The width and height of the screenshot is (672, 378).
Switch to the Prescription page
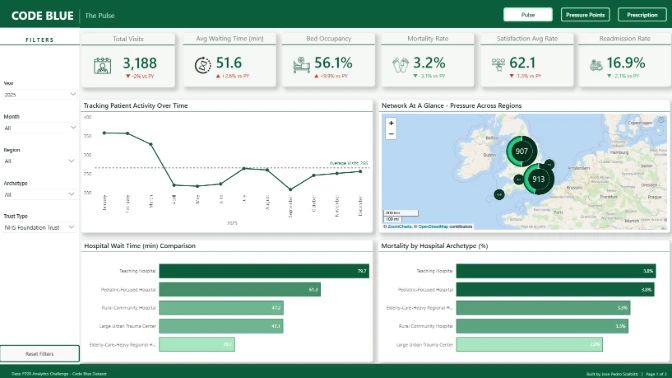pyautogui.click(x=642, y=15)
